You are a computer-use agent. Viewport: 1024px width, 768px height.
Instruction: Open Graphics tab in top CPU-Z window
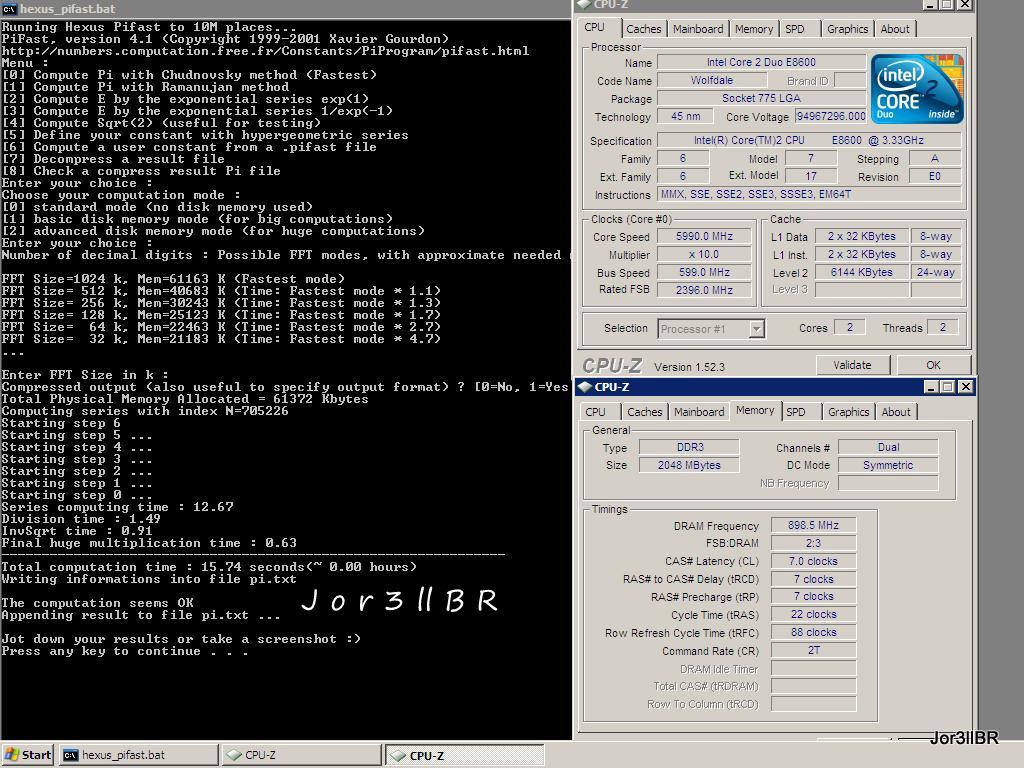[x=848, y=29]
